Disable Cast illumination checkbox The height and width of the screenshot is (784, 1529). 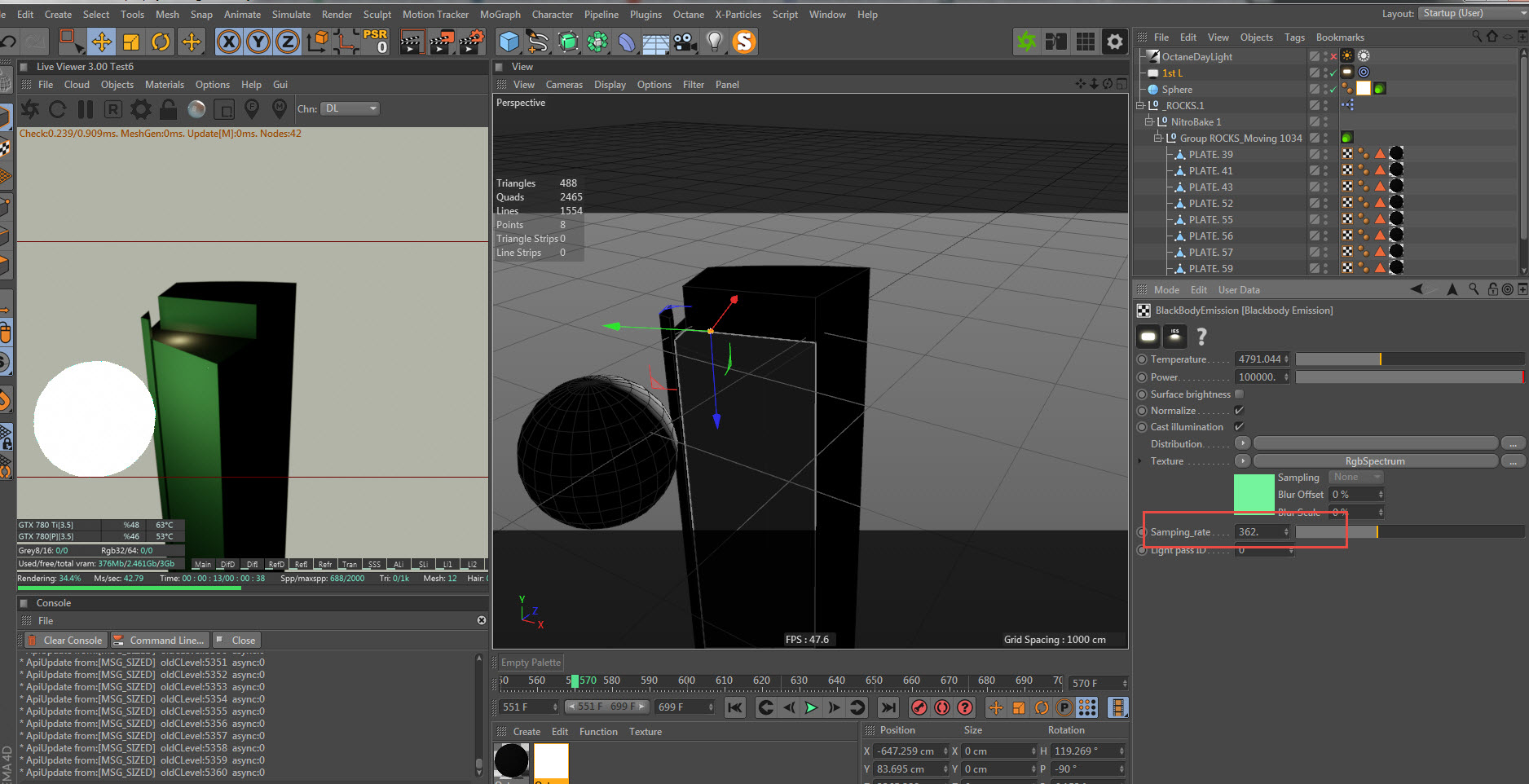pyautogui.click(x=1239, y=427)
